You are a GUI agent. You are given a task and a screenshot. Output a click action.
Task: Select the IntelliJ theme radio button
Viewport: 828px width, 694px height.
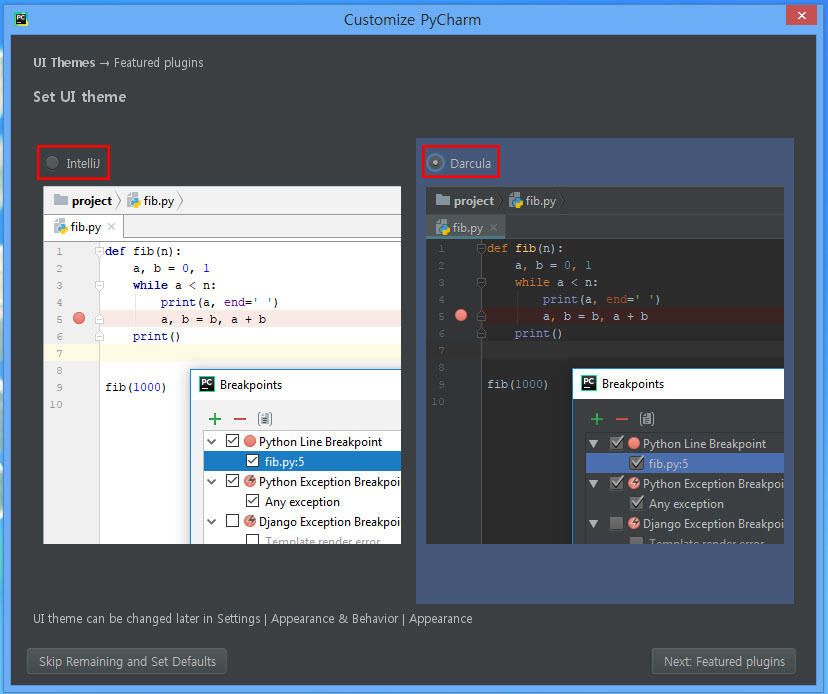(53, 163)
